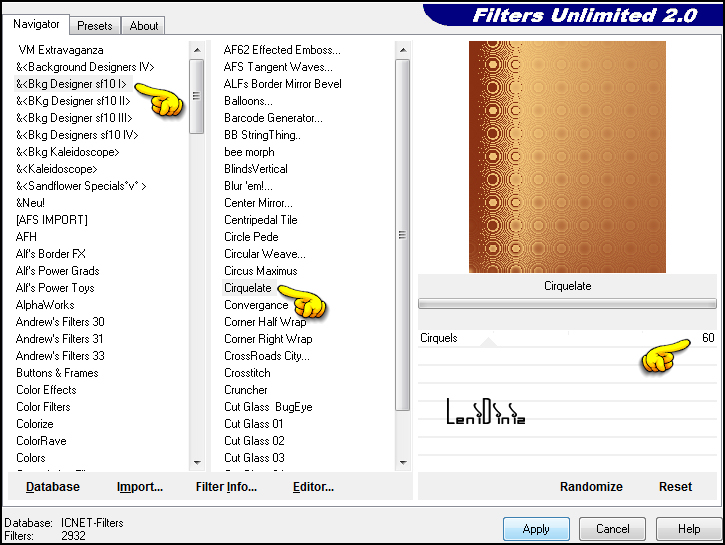Click Randomize to shuffle settings
This screenshot has height=545, width=725.
[x=591, y=487]
